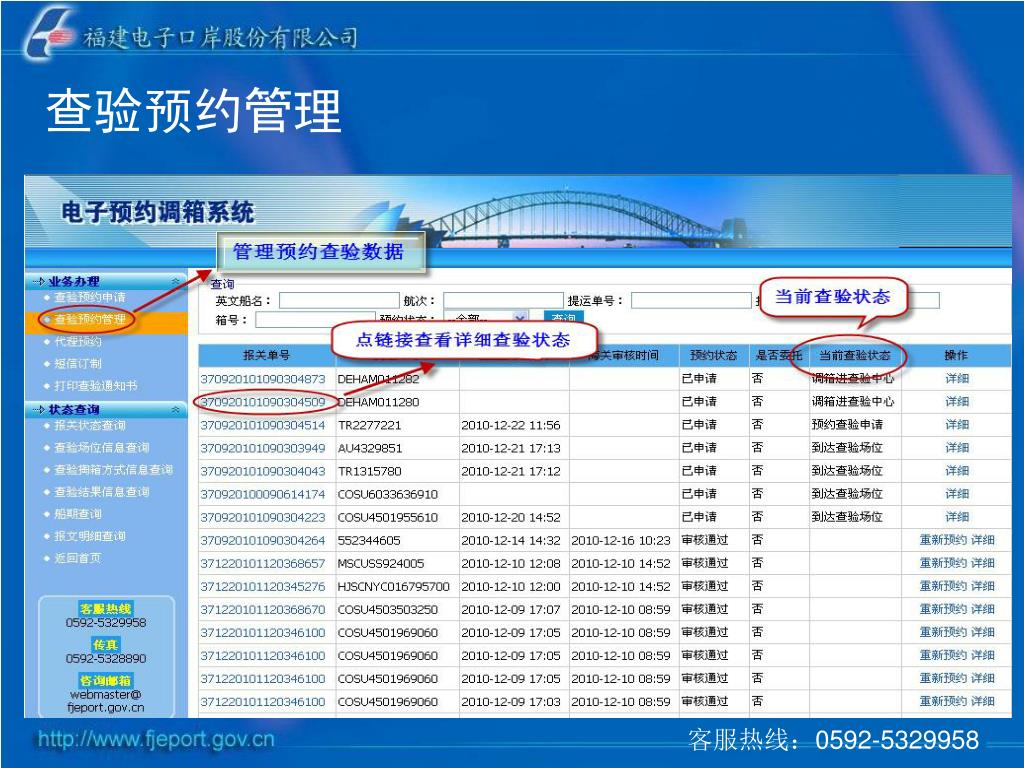Click 重新预约 for row COSU4503503250
This screenshot has width=1024, height=768.
[x=943, y=609]
